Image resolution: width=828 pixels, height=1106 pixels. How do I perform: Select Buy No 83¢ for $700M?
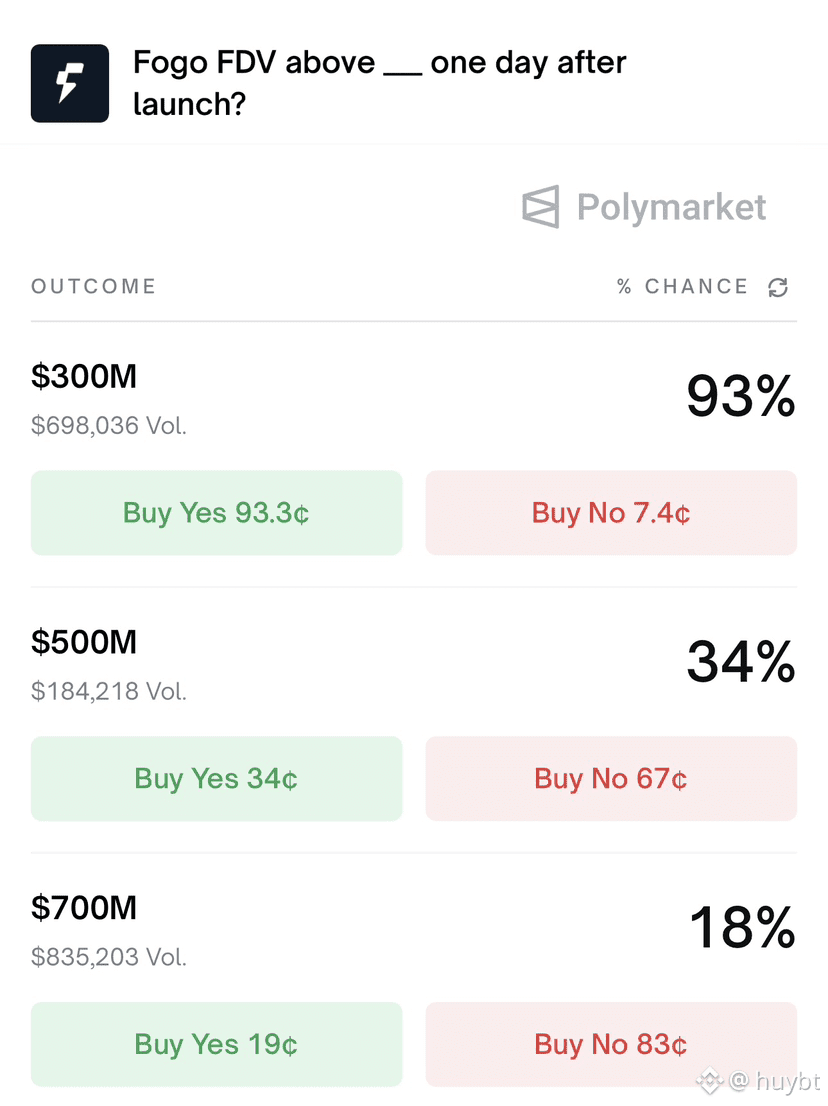coord(611,1044)
